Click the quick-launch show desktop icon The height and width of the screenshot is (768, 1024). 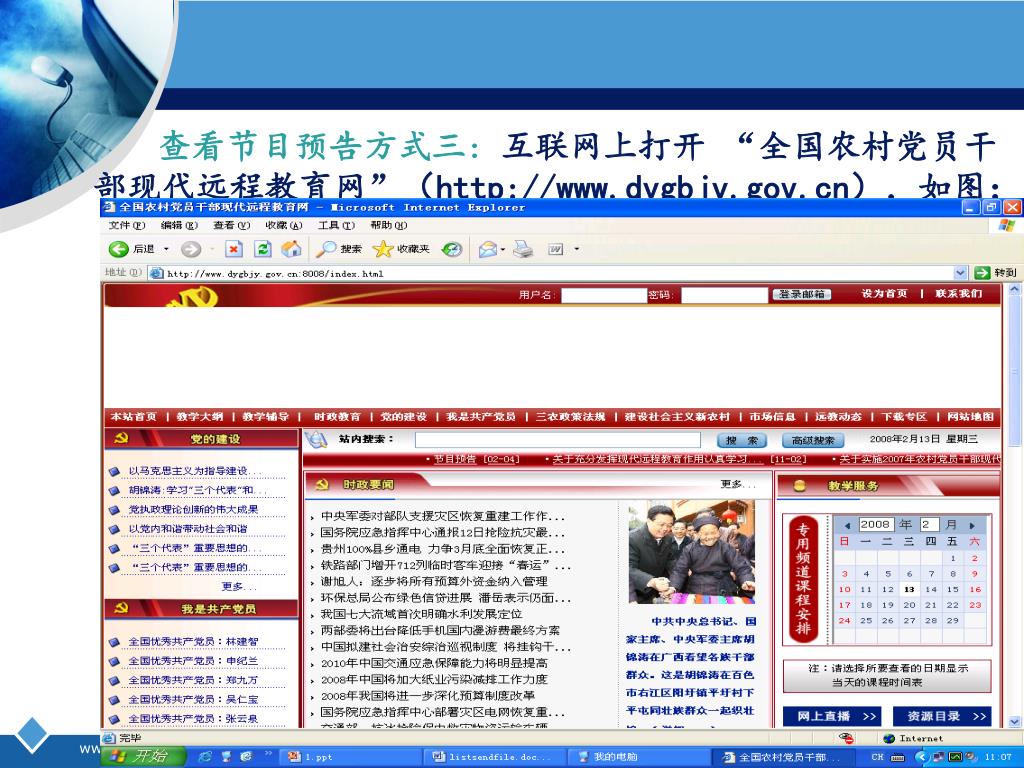click(227, 756)
